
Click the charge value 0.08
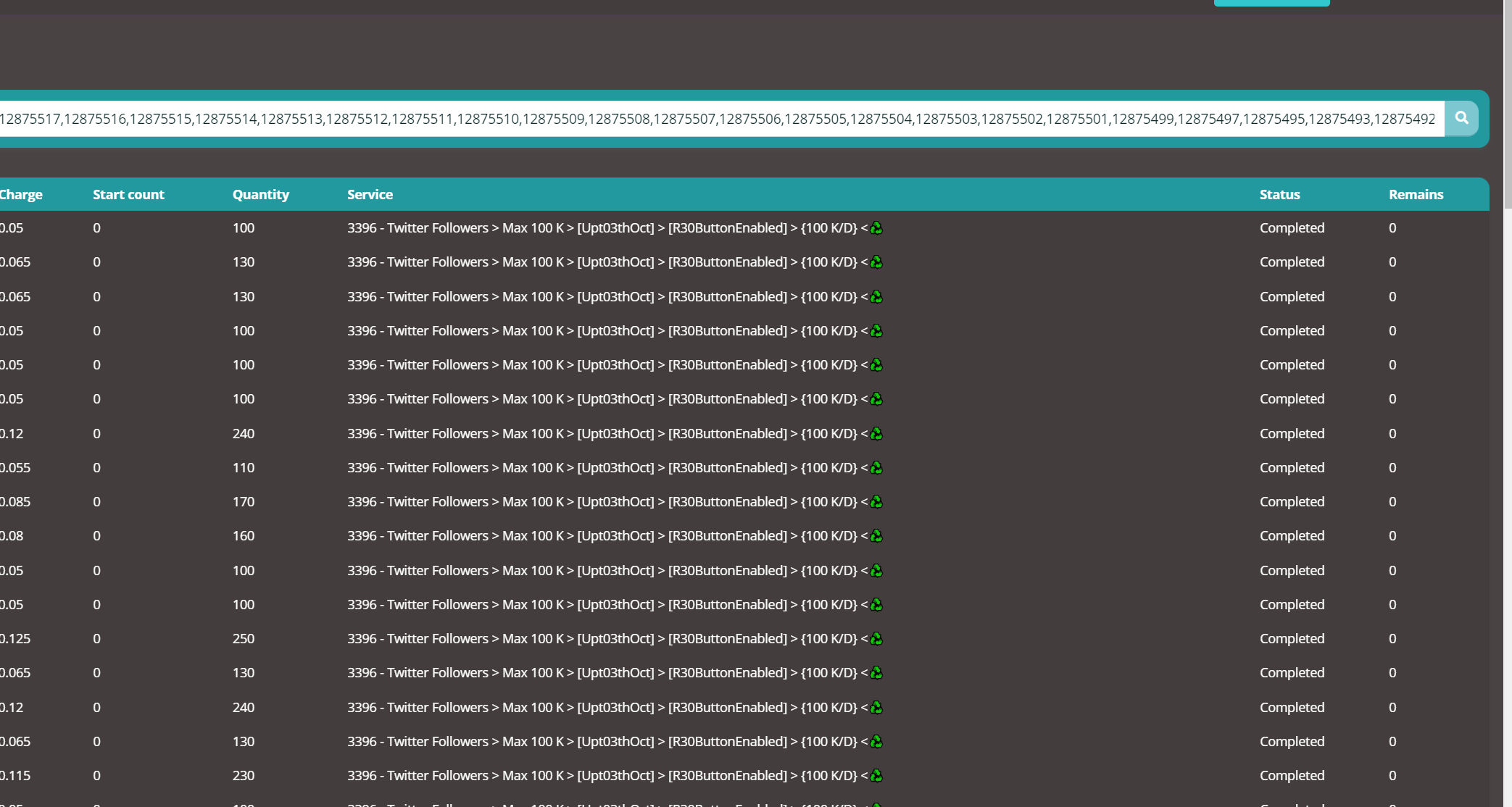[x=12, y=535]
